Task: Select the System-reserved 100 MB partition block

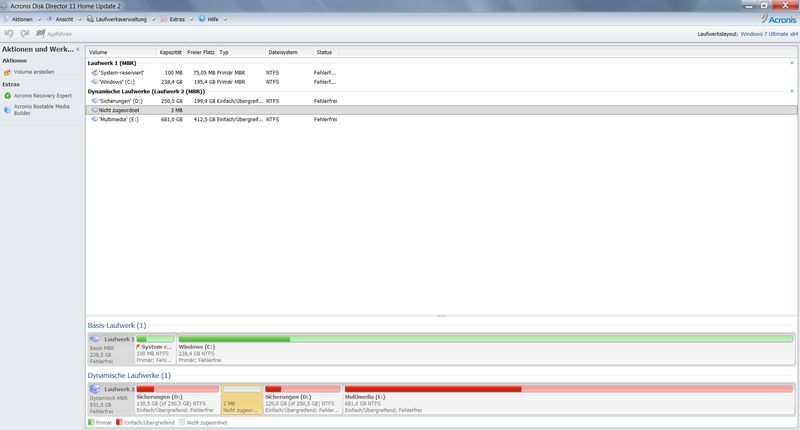Action: pos(155,349)
